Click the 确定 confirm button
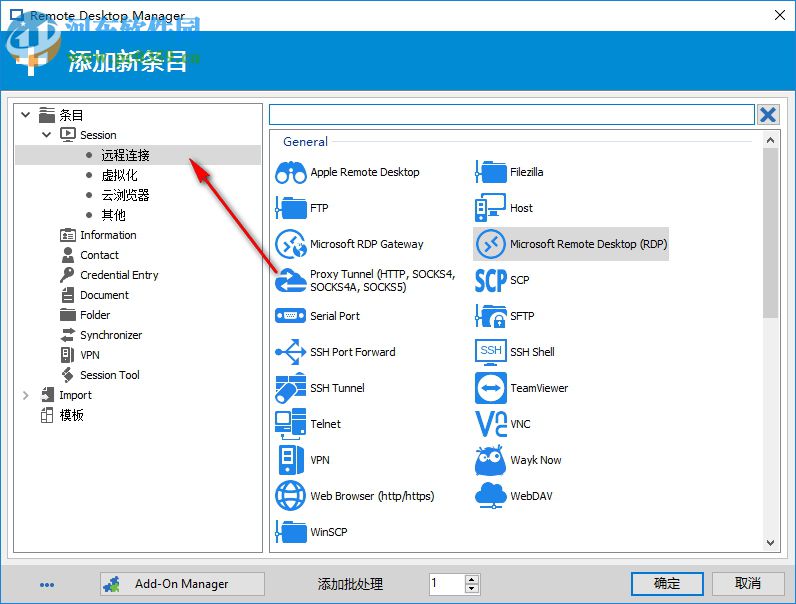This screenshot has width=796, height=604. pyautogui.click(x=667, y=584)
